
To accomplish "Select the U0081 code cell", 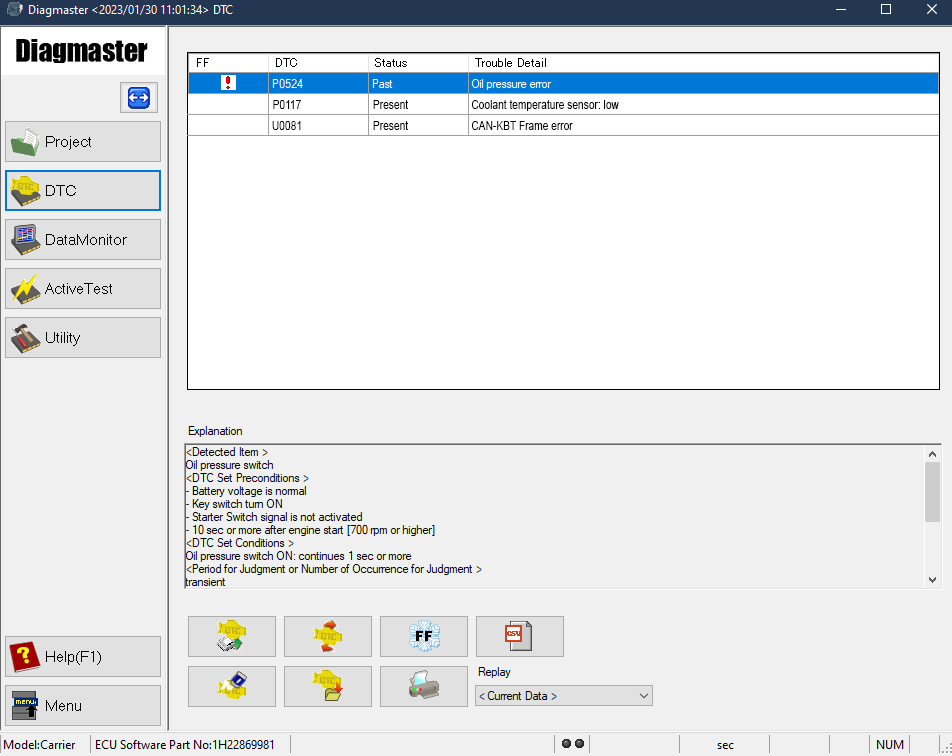I will (319, 126).
